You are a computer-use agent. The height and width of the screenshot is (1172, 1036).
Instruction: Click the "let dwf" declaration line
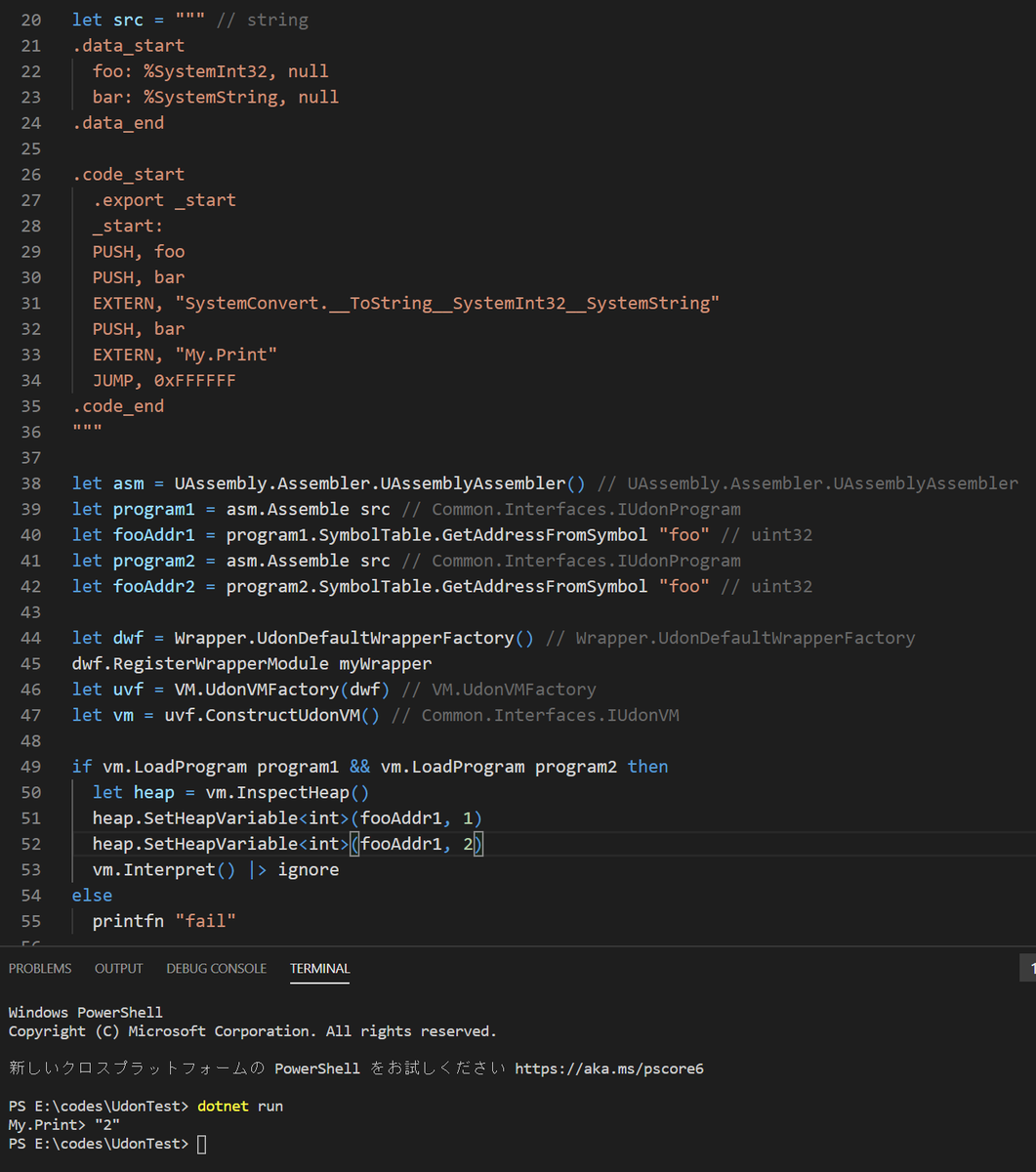click(494, 638)
